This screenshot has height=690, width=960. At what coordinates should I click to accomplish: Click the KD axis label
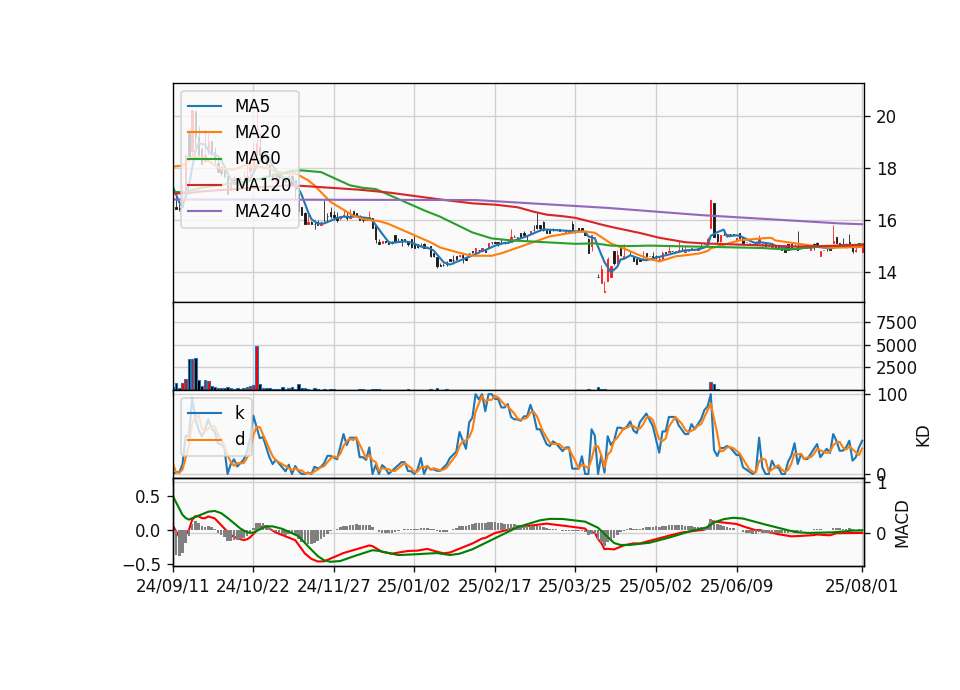[923, 437]
